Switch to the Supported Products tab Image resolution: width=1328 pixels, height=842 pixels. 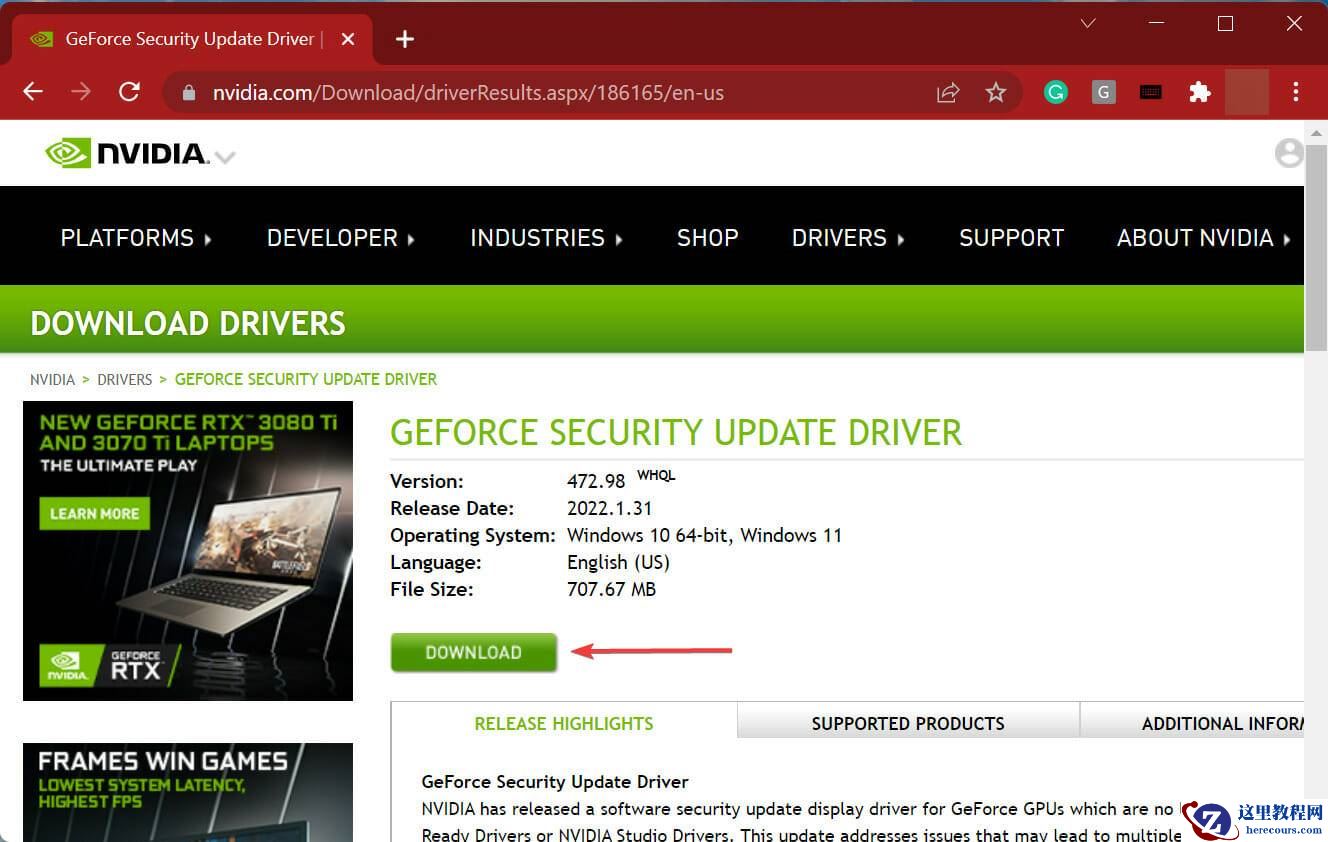[x=907, y=723]
